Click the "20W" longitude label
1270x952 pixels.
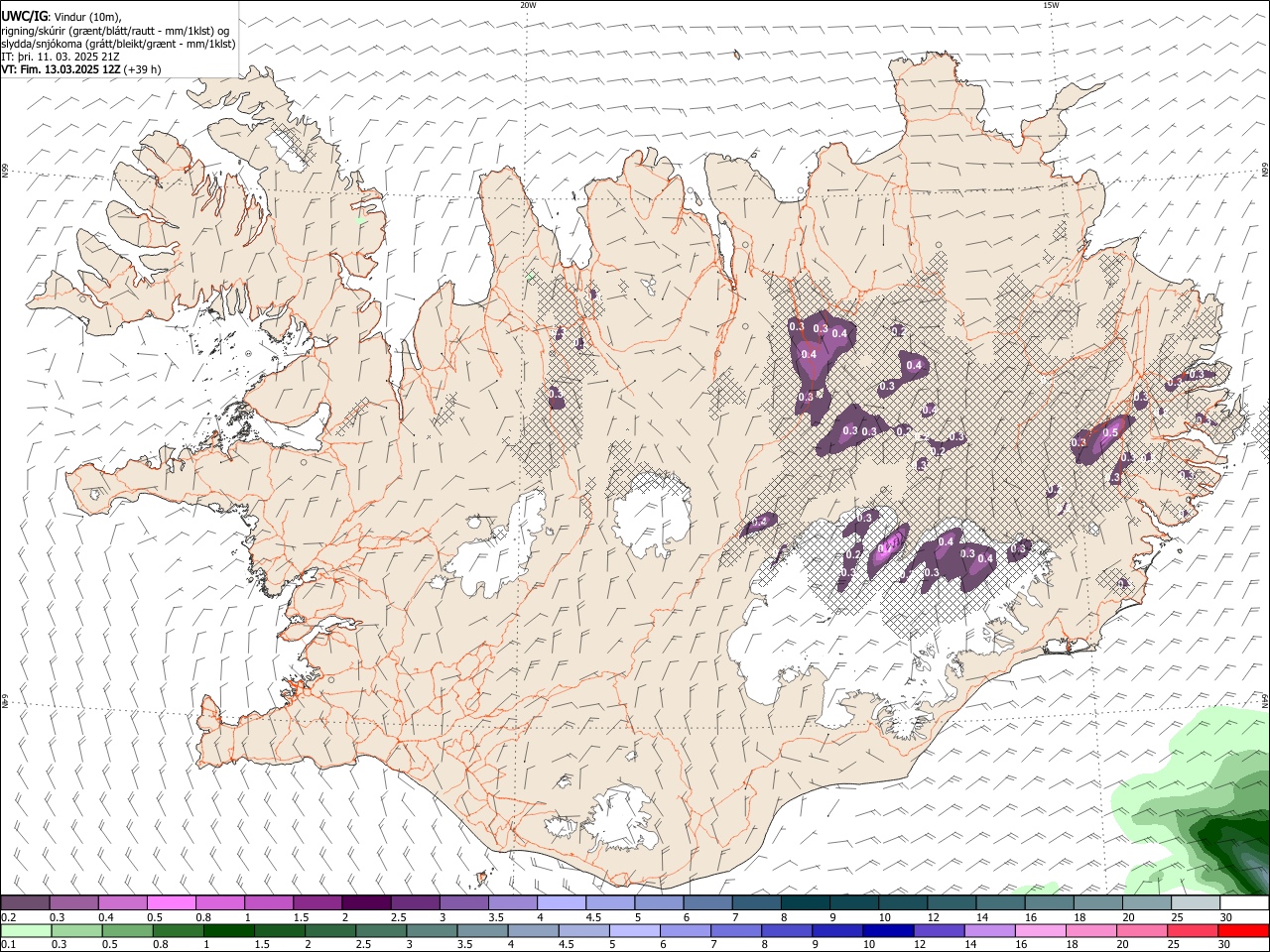click(x=528, y=5)
